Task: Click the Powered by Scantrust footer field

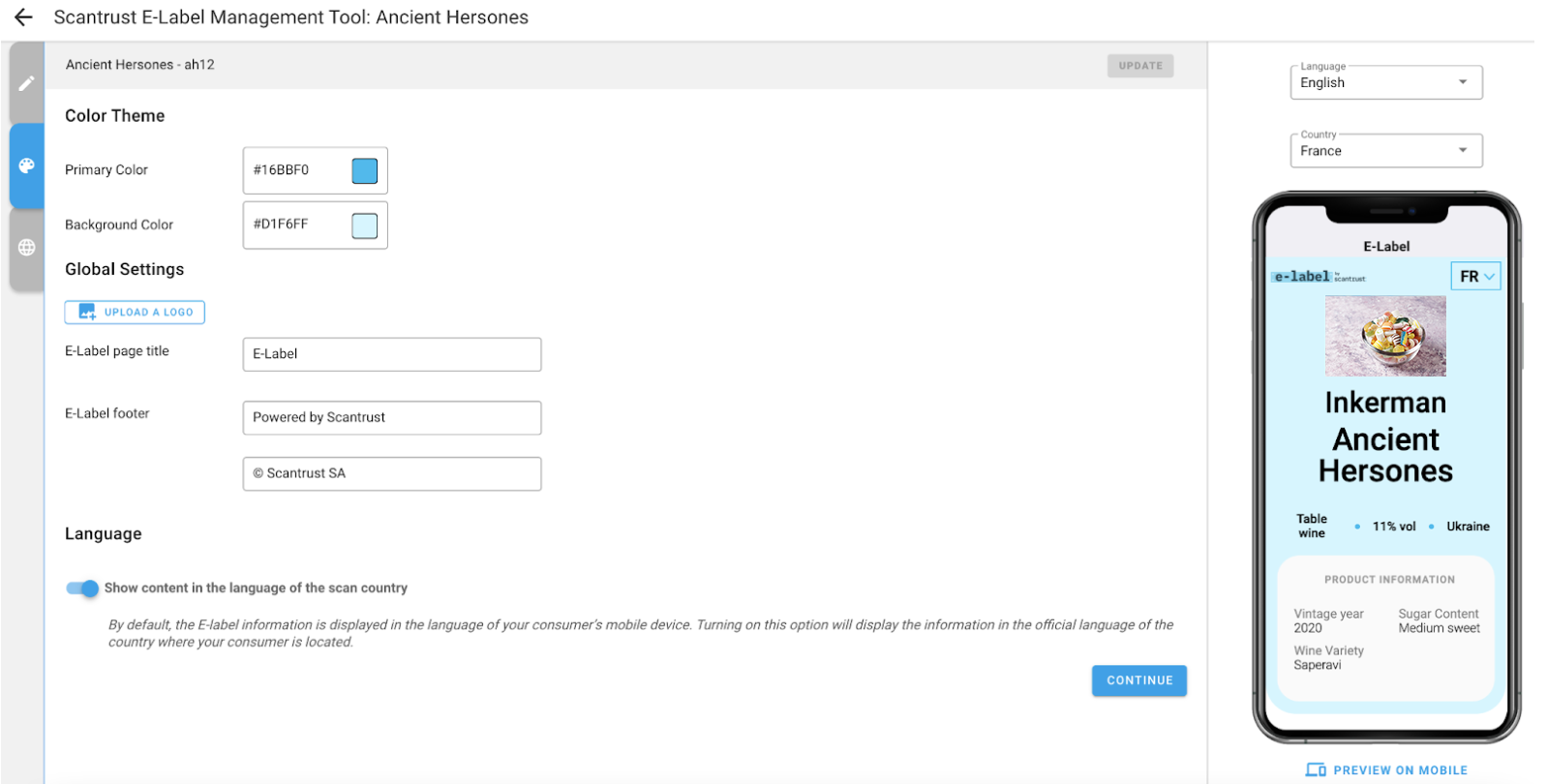Action: tap(392, 418)
